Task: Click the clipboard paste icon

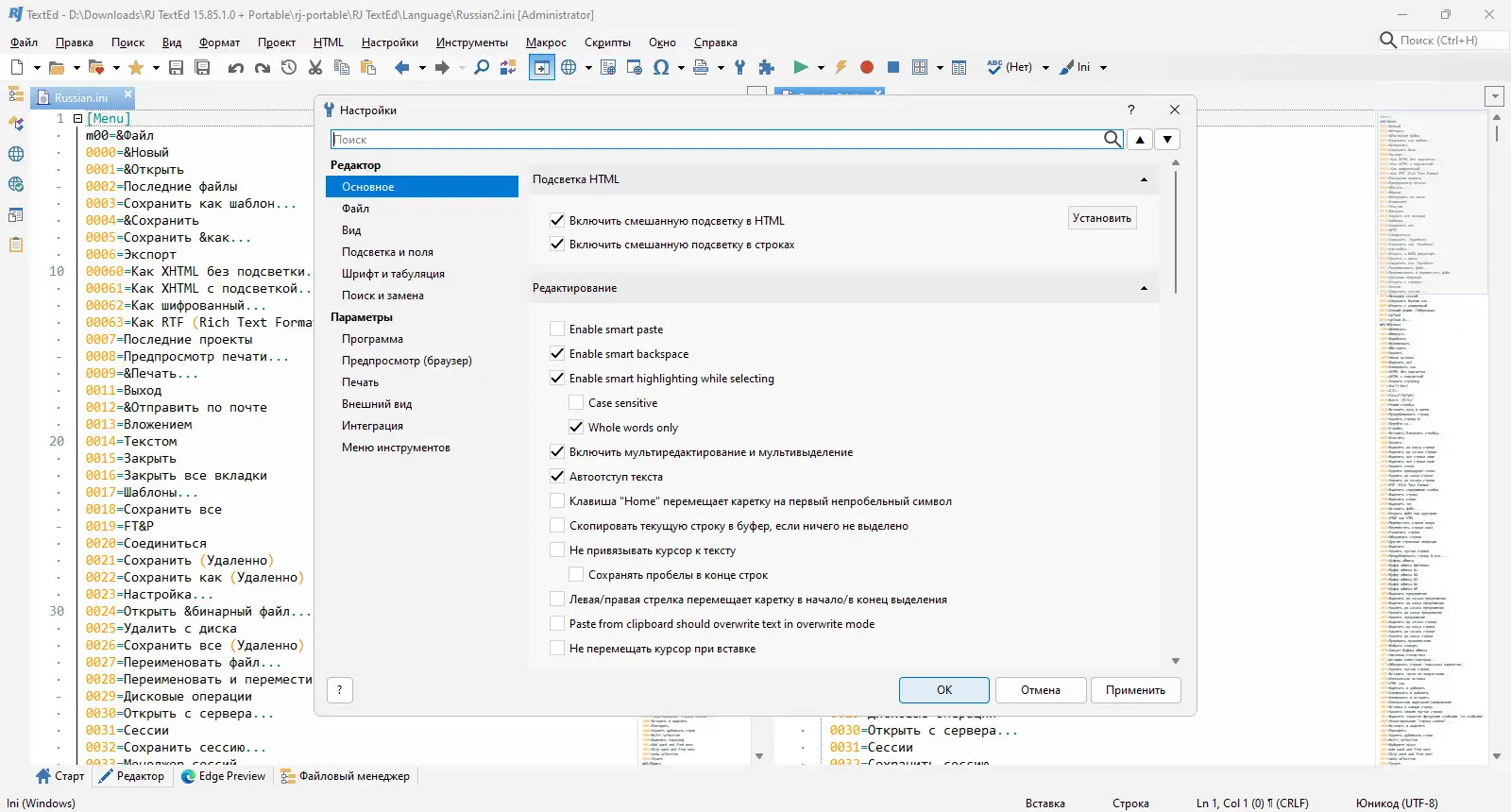Action: (x=368, y=67)
